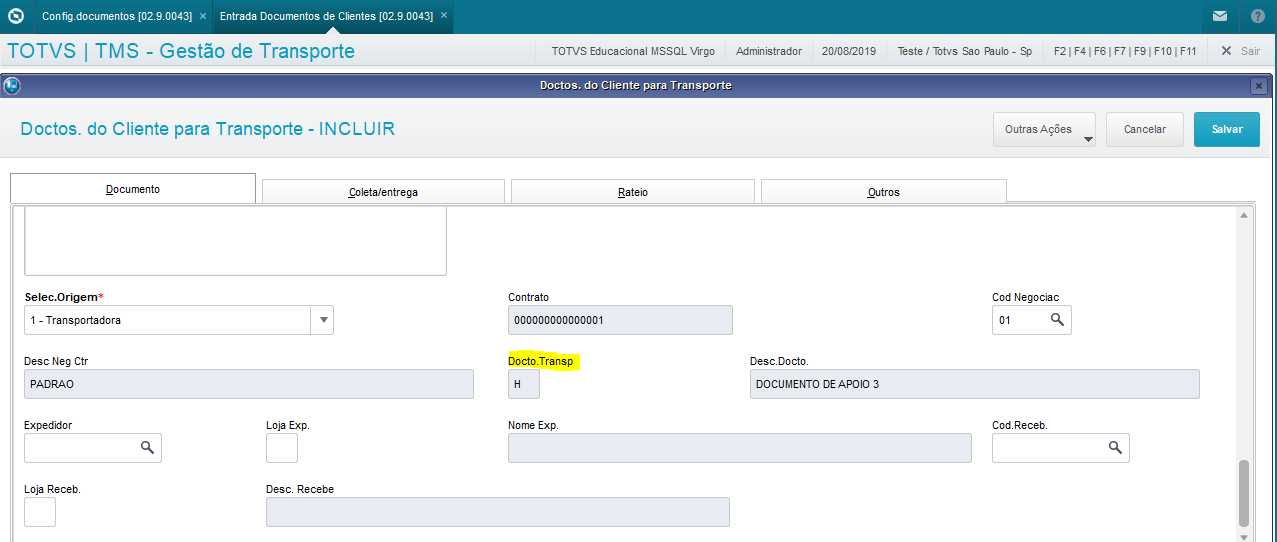Screen dimensions: 1277x542
Task: Click the Docto.Transp field containing H
Action: 524,384
